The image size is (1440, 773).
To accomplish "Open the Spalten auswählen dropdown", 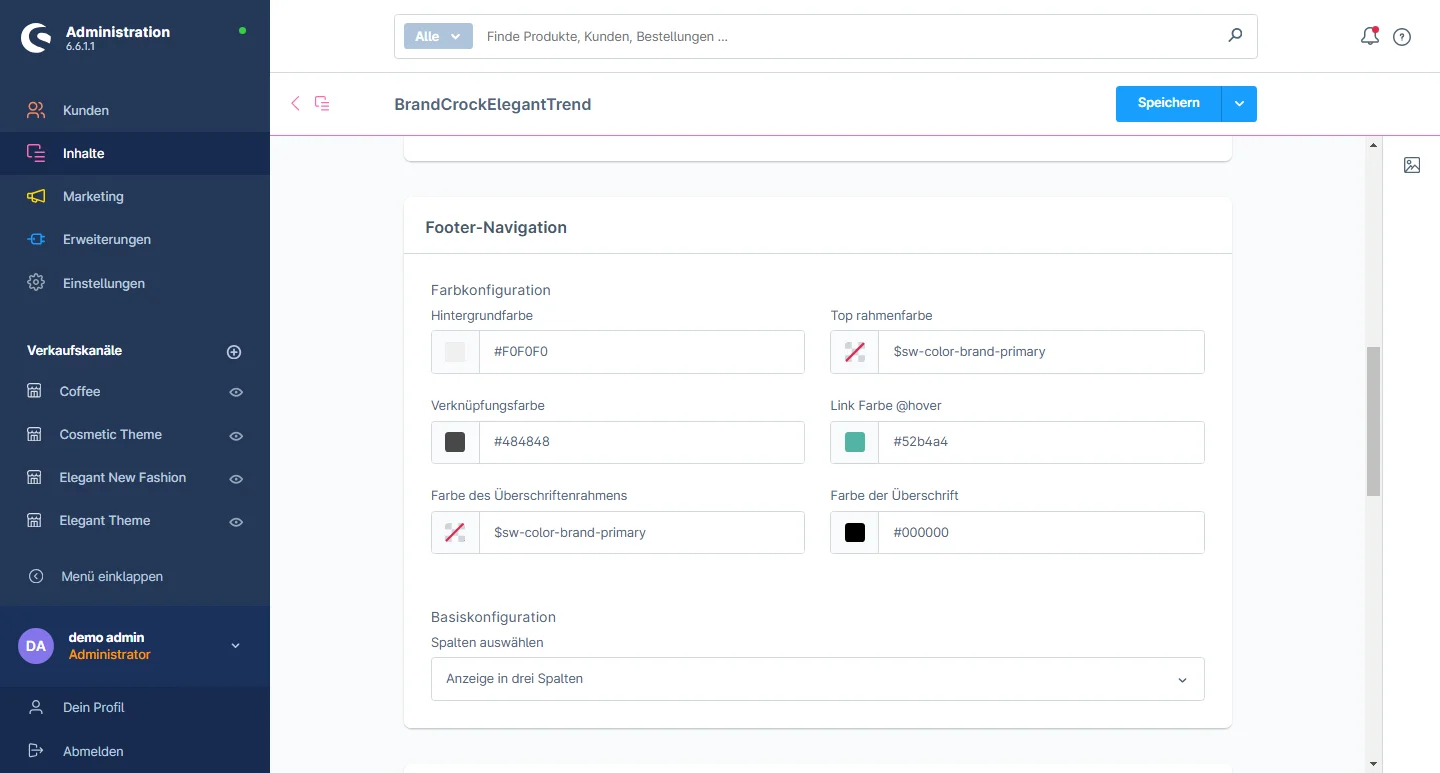I will coord(817,679).
